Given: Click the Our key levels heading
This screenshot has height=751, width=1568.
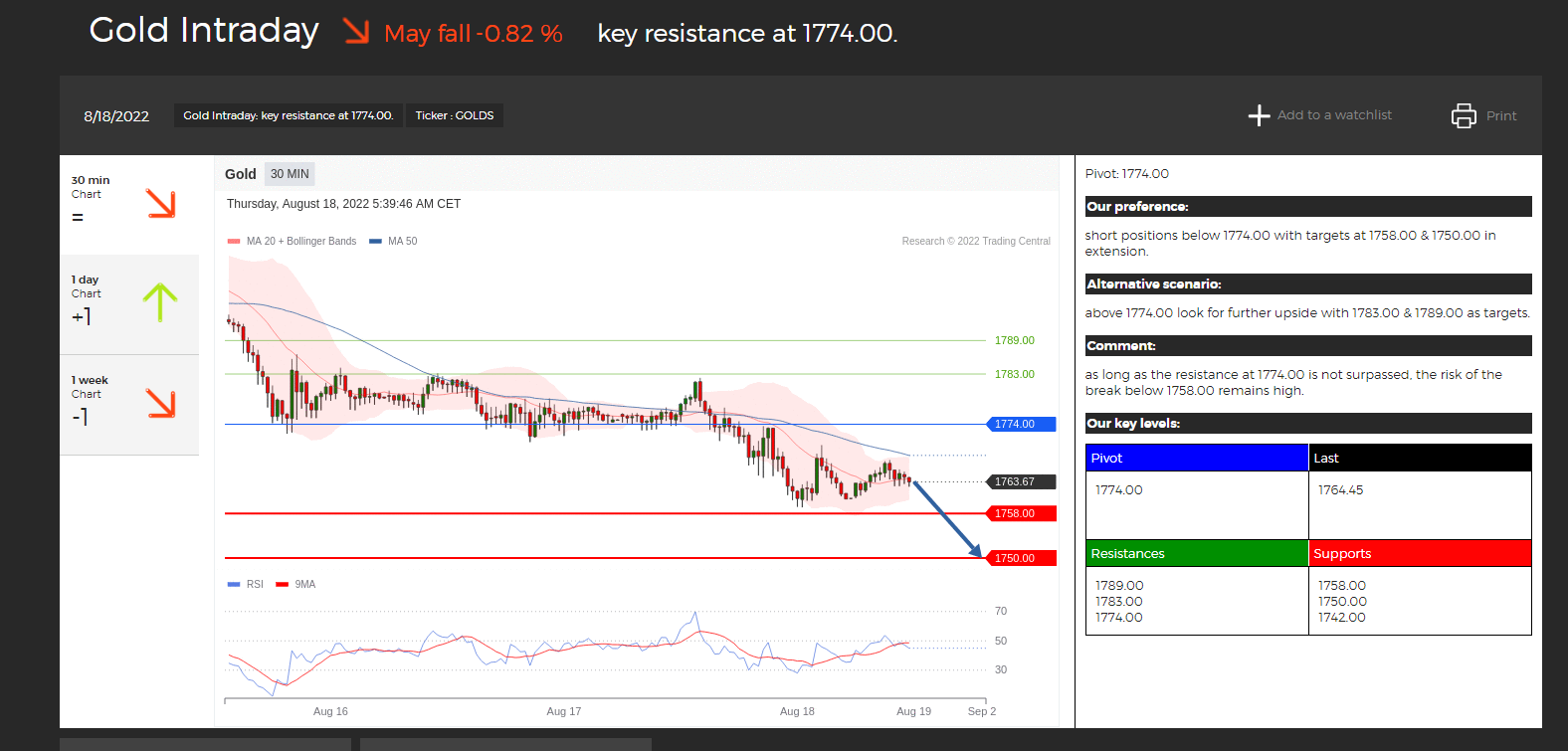Looking at the screenshot, I should 1308,423.
